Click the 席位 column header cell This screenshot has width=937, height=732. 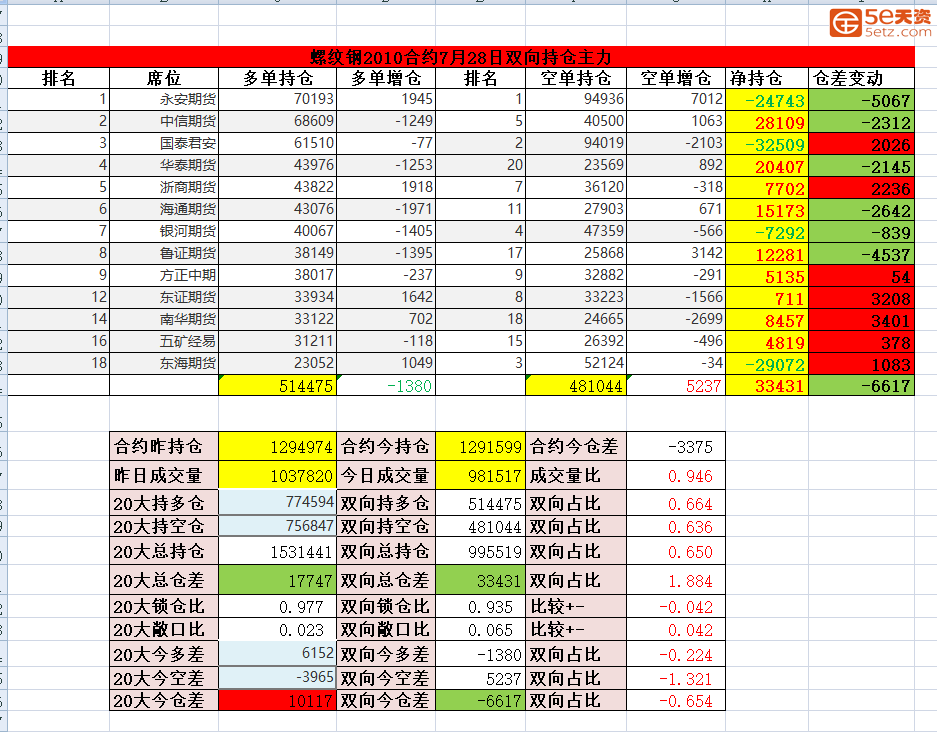point(164,78)
